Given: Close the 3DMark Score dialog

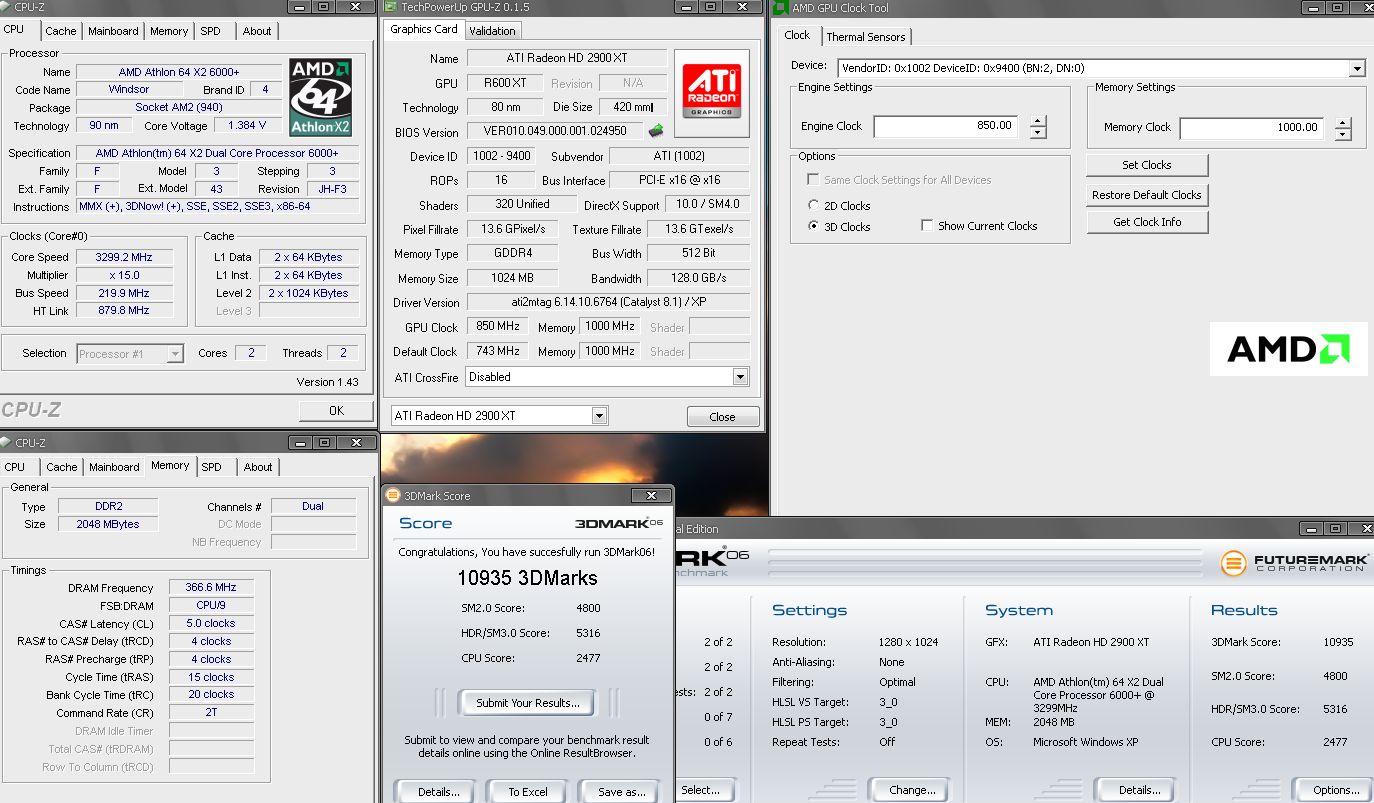Looking at the screenshot, I should coord(652,495).
